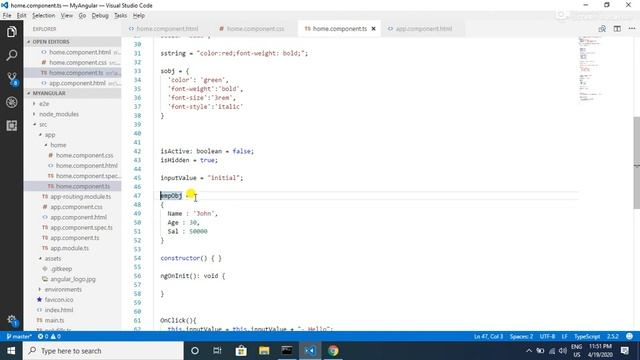Click the volume icon in system tray

563,351
